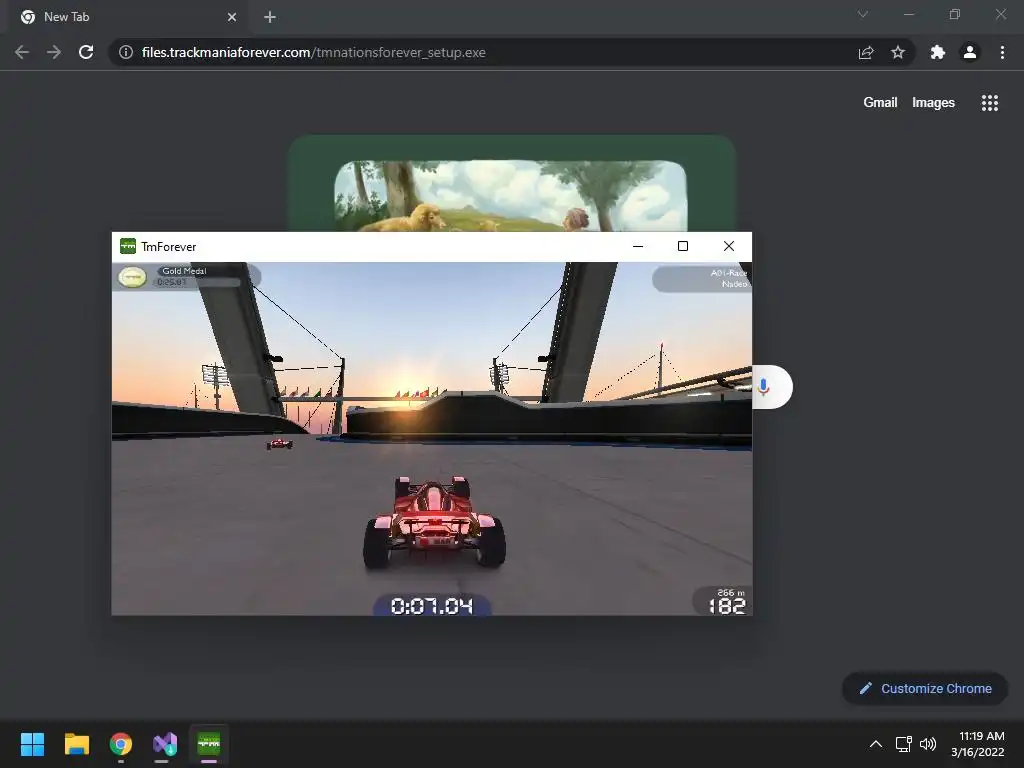Close the TmForever game window
This screenshot has height=768, width=1024.
(x=729, y=246)
